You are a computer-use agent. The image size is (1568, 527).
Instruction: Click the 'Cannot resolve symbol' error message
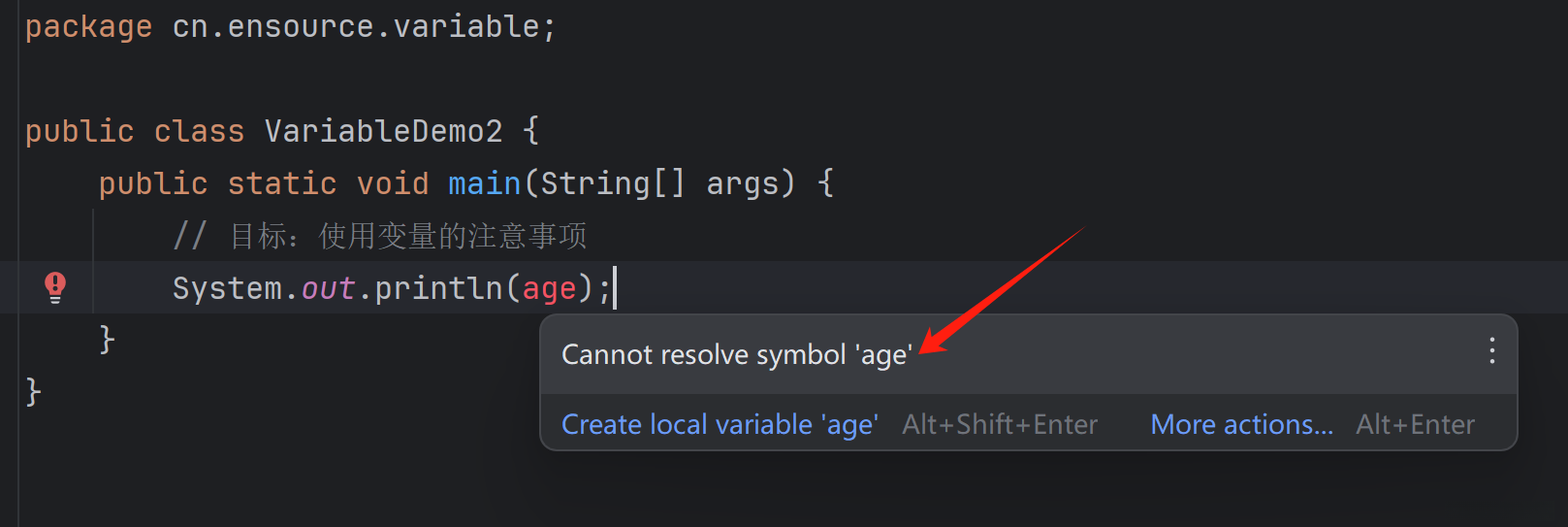(736, 355)
